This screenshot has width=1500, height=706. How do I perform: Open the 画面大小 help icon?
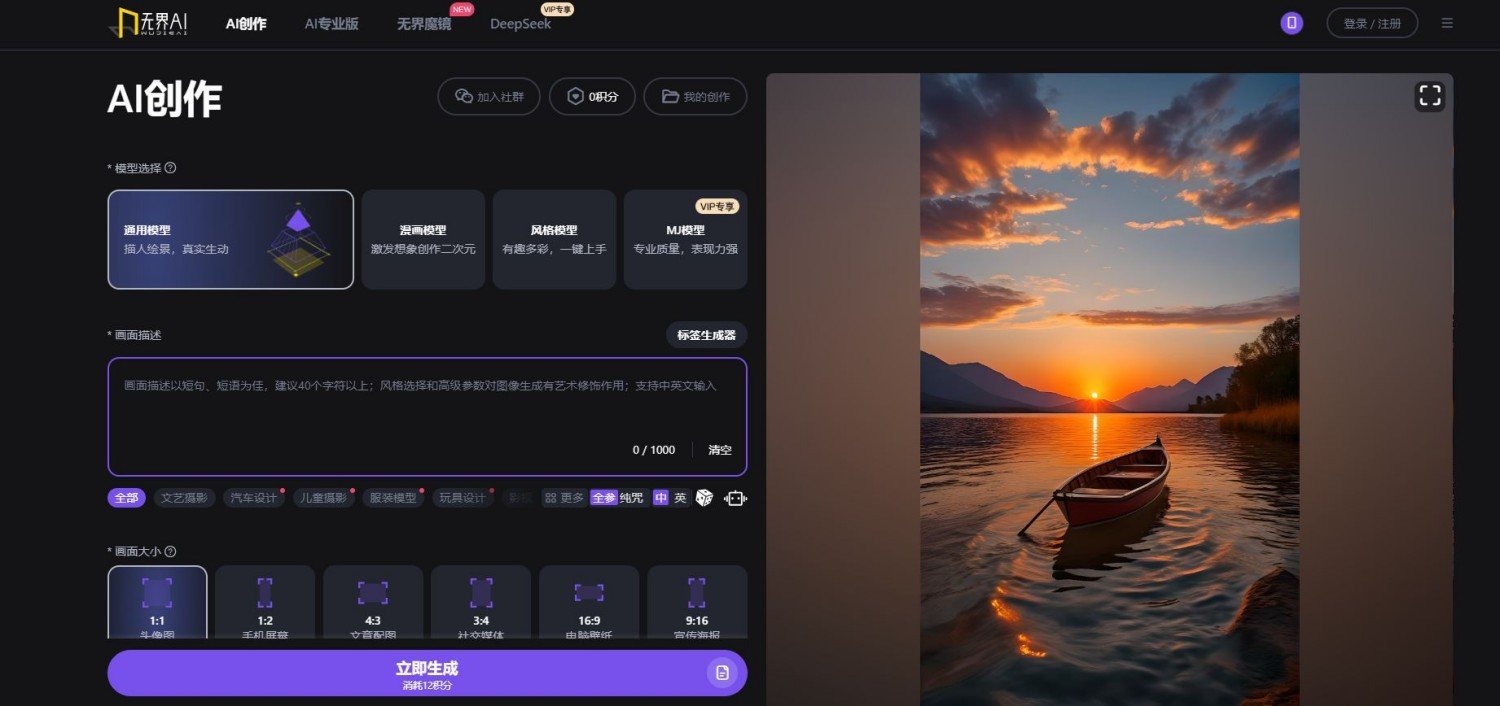168,551
